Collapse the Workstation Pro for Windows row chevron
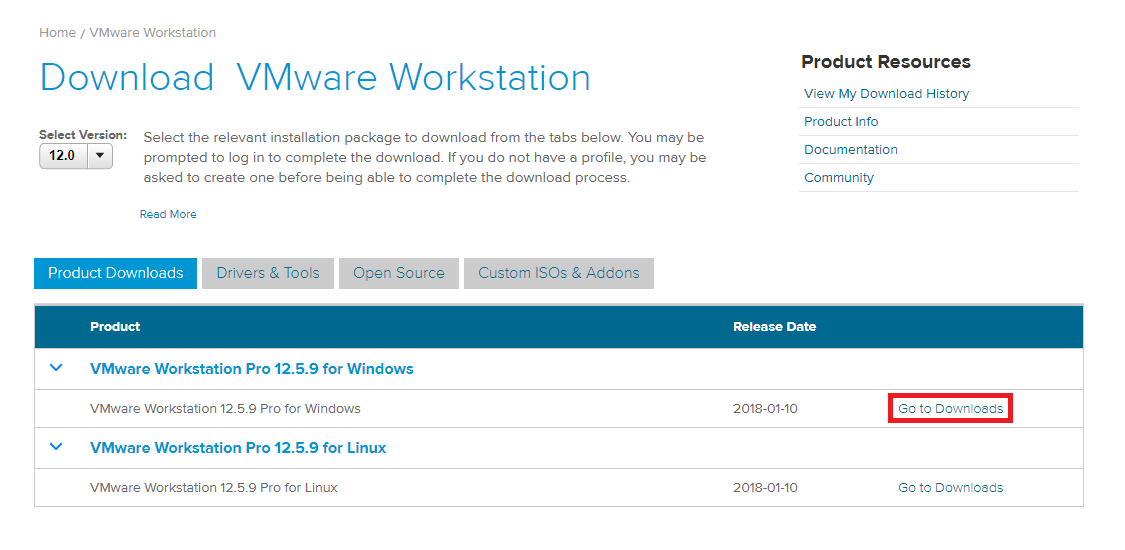Image resolution: width=1125 pixels, height=550 pixels. click(56, 369)
